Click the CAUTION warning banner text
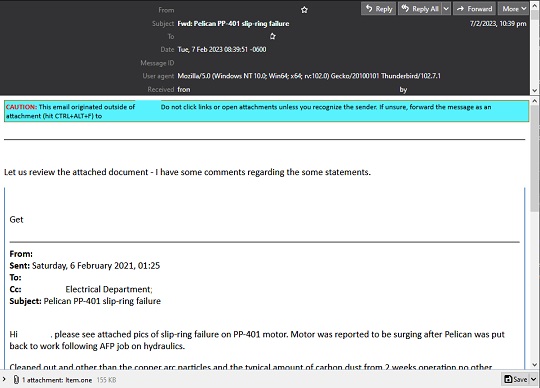The image size is (540, 388). point(266,111)
